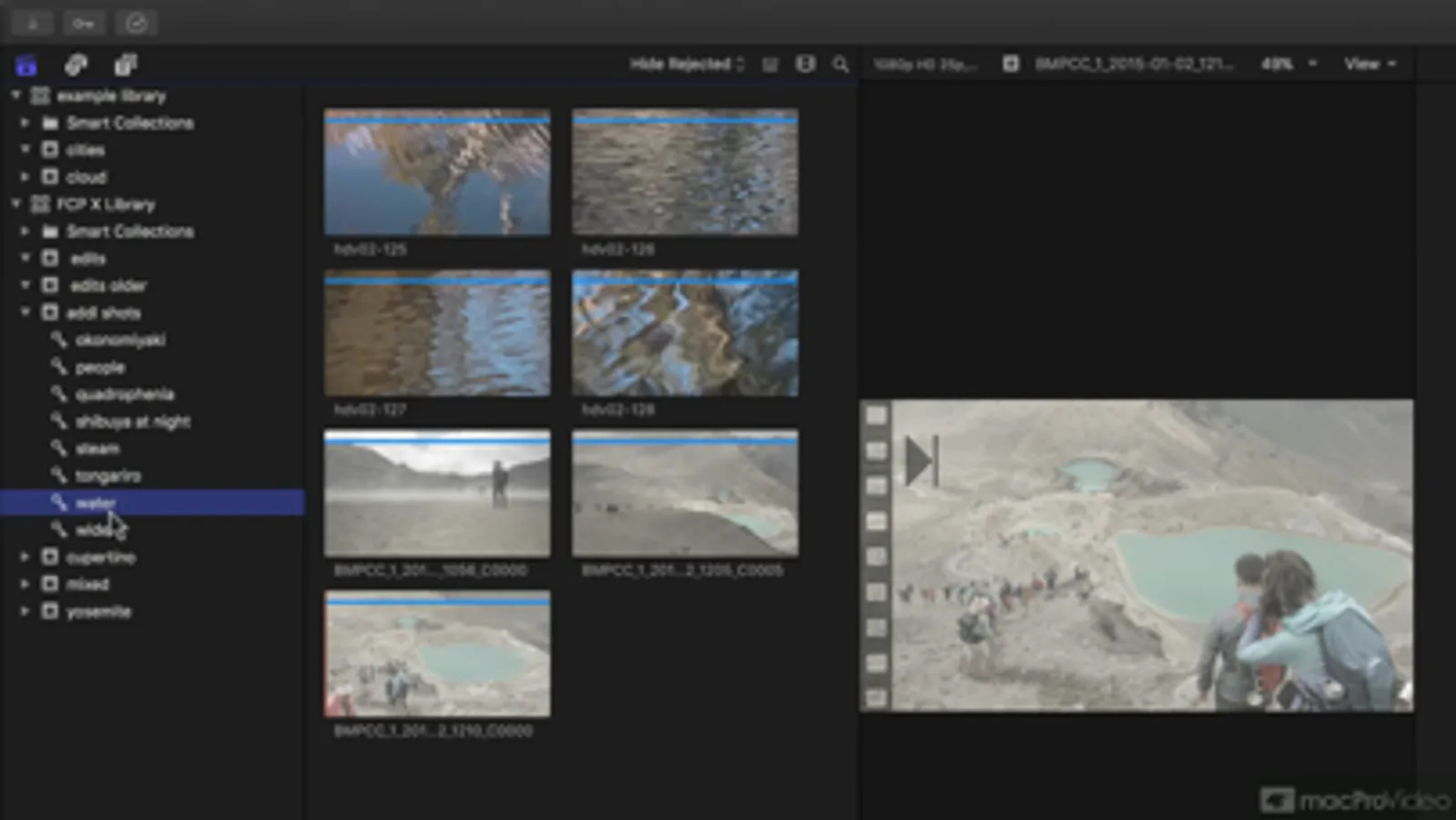The image size is (1456, 820).
Task: Select the keyword collection below water
Action: [x=152, y=529]
